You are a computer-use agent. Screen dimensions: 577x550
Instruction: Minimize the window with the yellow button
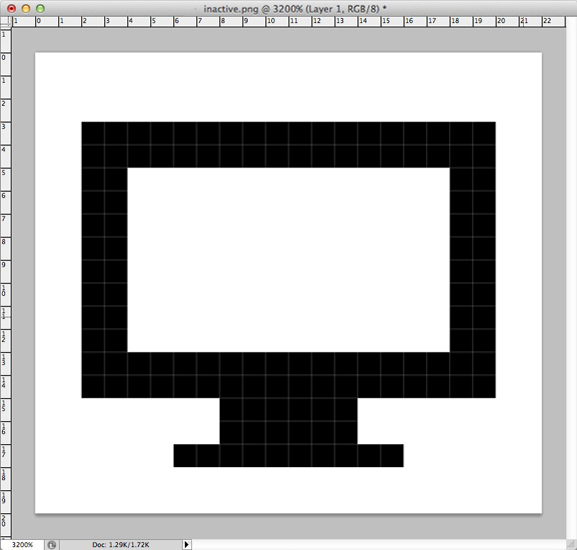(x=26, y=8)
